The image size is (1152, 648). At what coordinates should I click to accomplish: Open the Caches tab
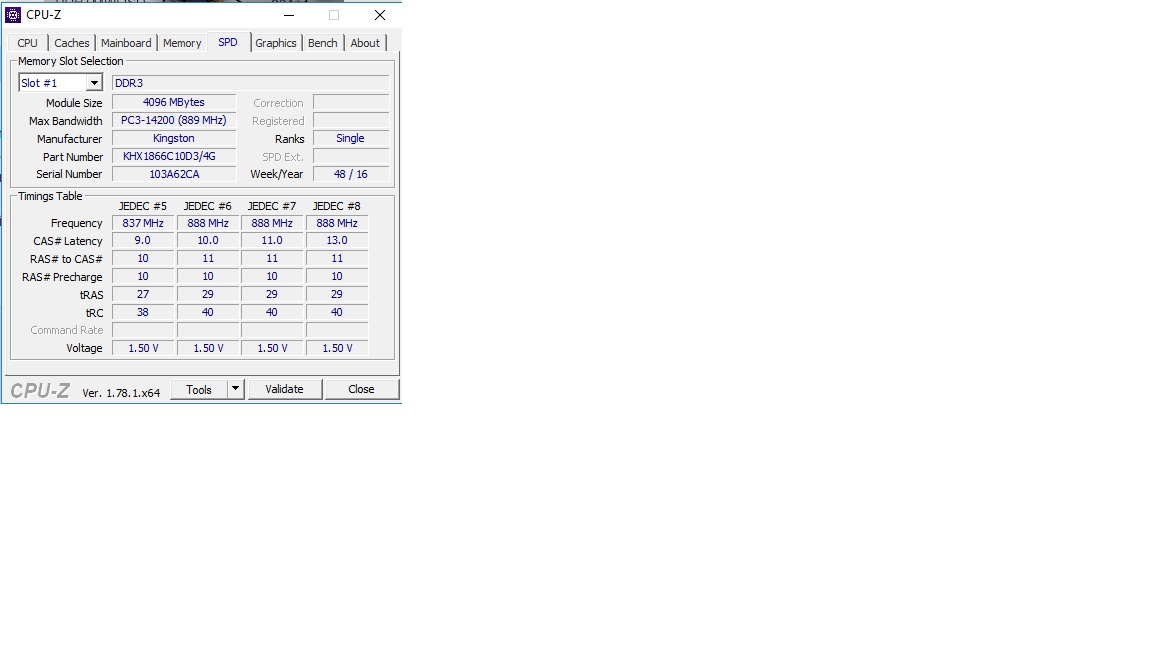click(71, 43)
